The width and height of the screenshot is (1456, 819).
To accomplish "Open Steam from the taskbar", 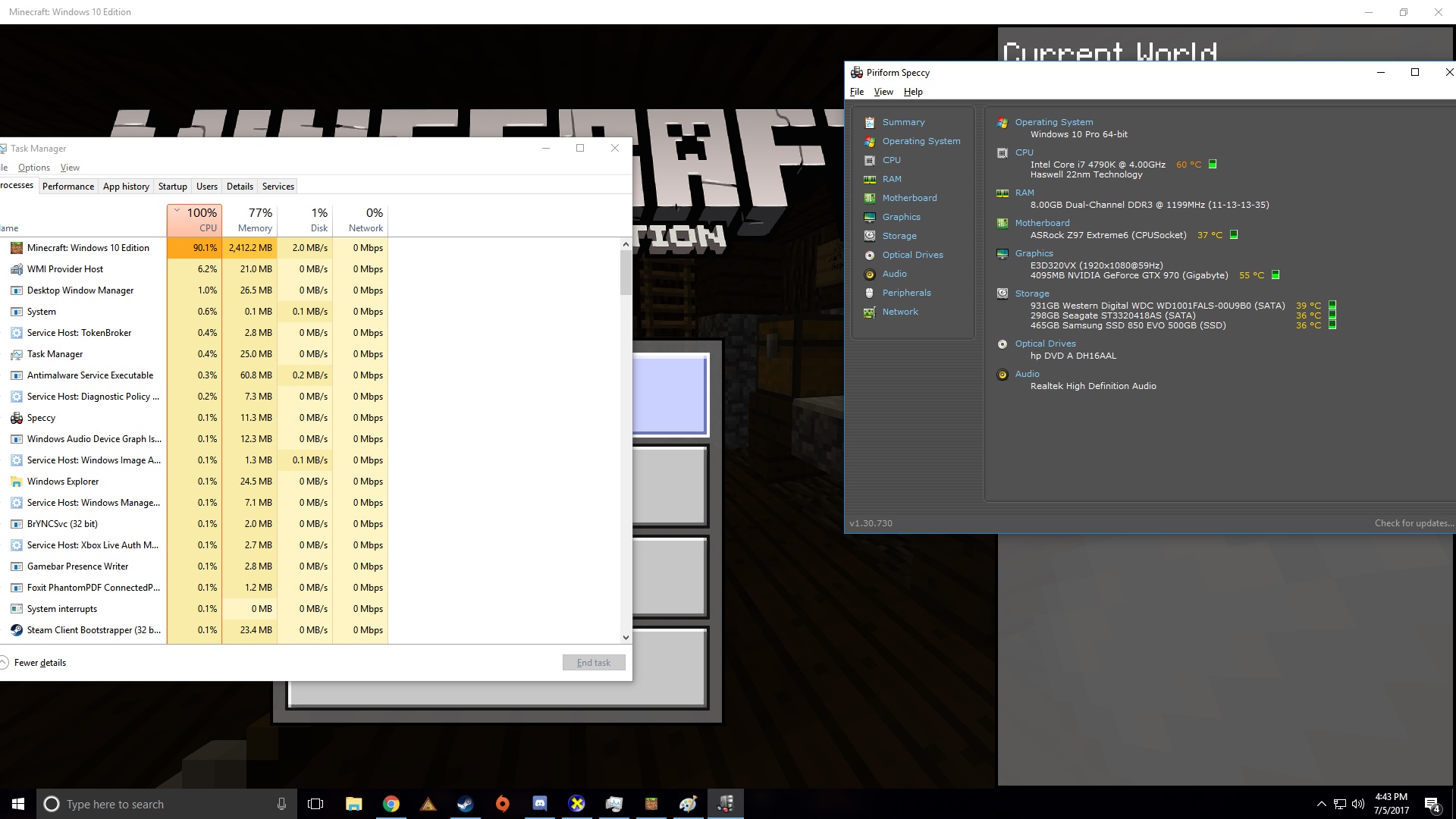I will [465, 804].
